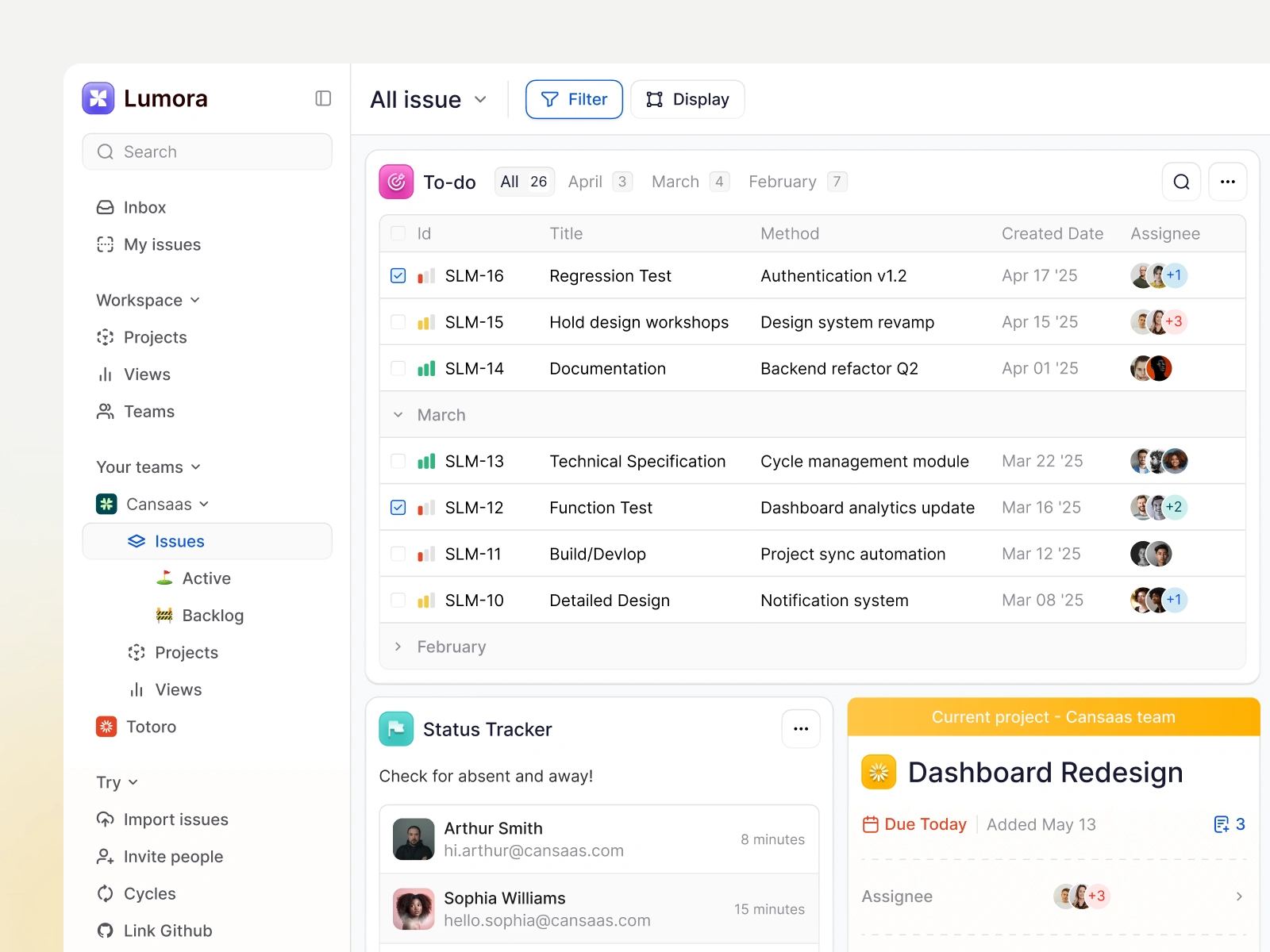Click the +3 assignees badge on SLM-15
Viewport: 1270px width, 952px height.
1174,321
